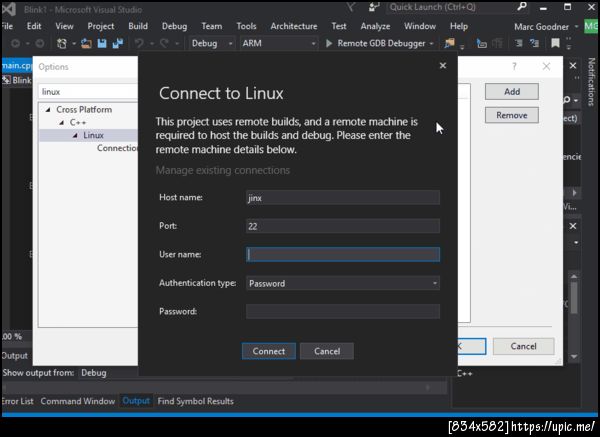Click the New Project toolbar icon
The image size is (600, 437).
pos(62,43)
